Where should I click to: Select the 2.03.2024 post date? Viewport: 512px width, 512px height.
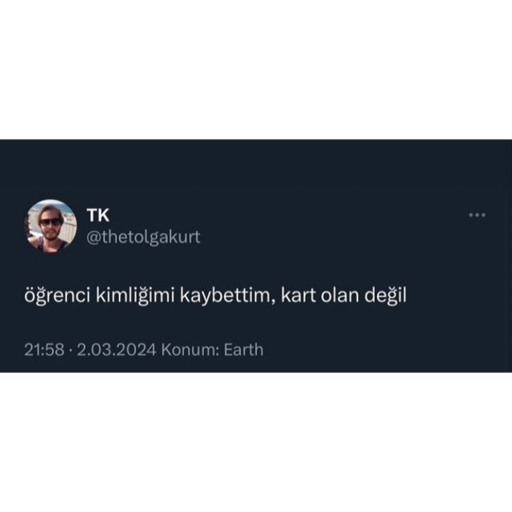pyautogui.click(x=116, y=350)
